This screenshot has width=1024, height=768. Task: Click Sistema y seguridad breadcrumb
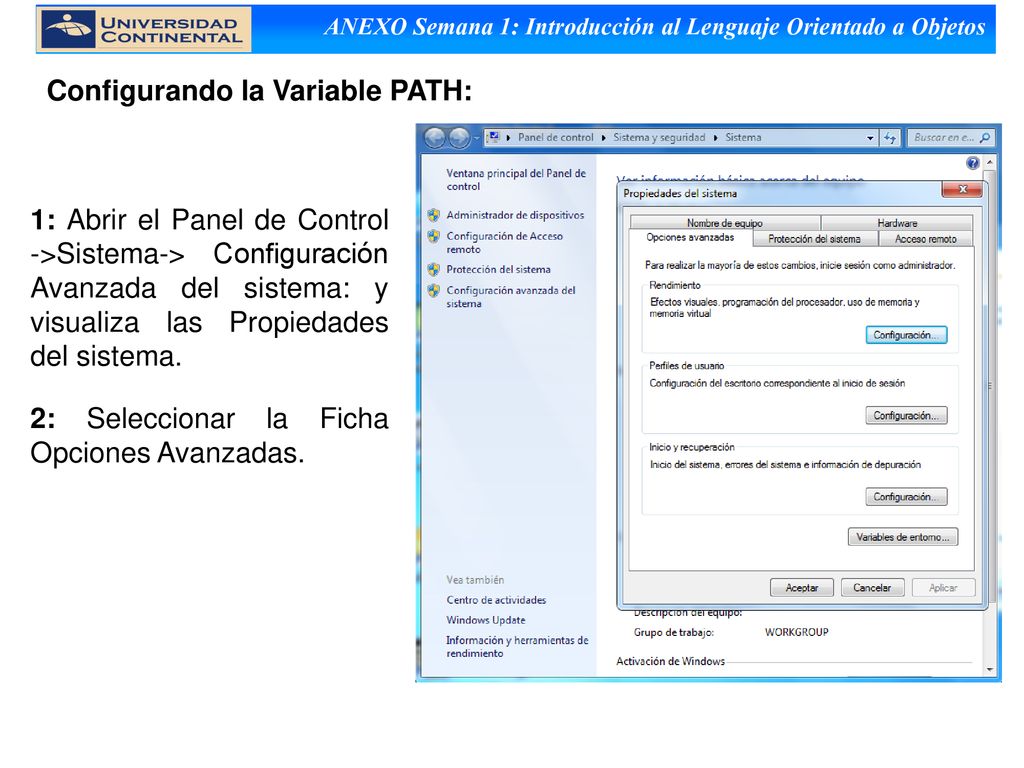click(x=659, y=138)
